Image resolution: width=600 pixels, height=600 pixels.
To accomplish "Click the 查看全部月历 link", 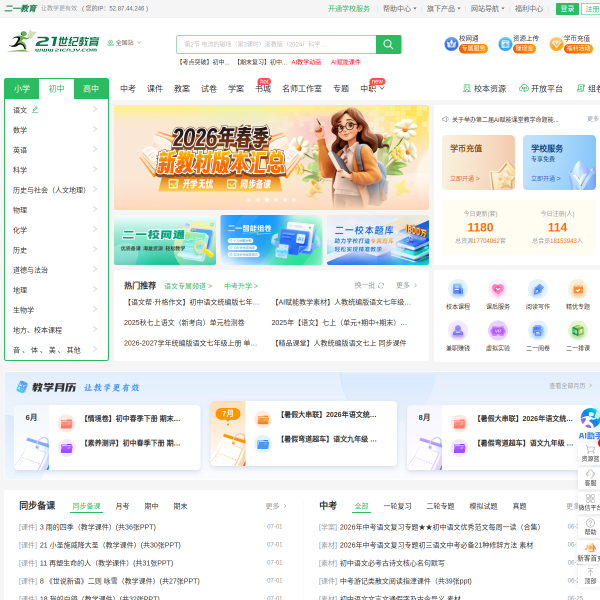I will [571, 386].
